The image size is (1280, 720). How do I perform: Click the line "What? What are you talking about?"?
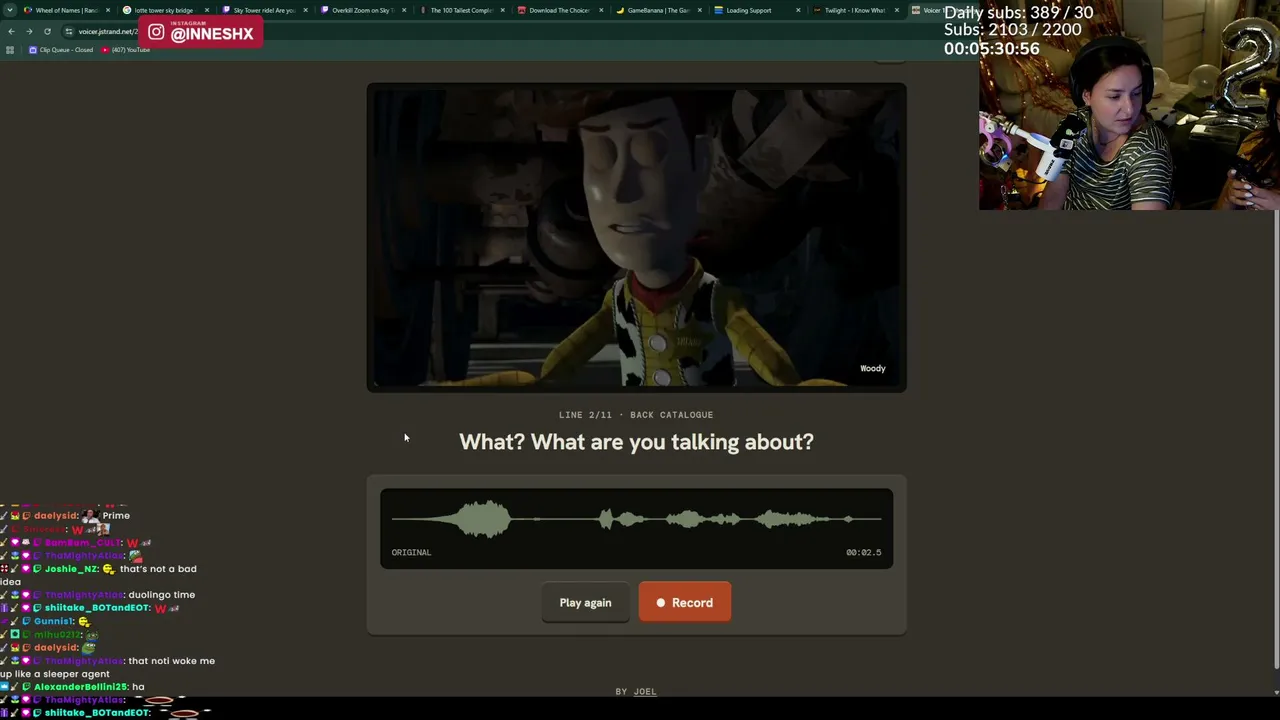coord(636,442)
